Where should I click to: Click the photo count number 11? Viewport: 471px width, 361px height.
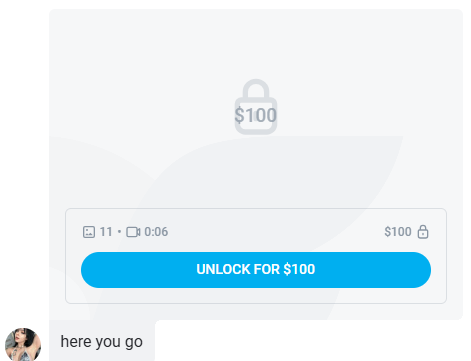106,232
